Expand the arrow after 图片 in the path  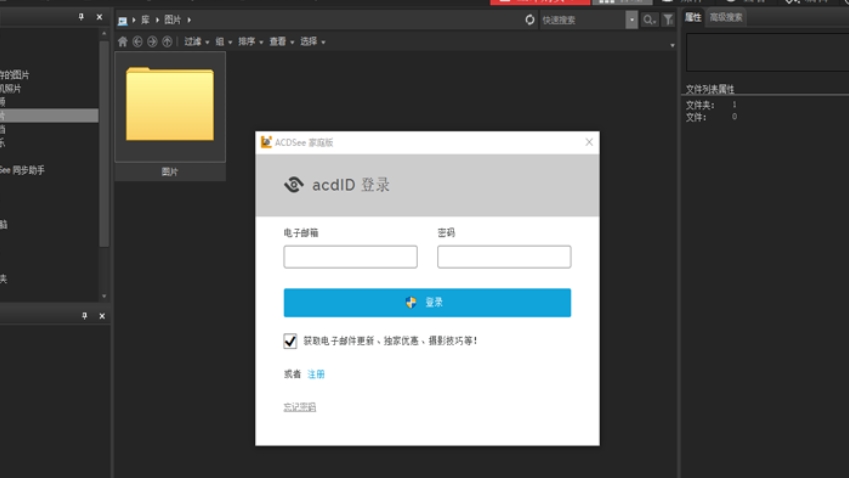coord(189,20)
